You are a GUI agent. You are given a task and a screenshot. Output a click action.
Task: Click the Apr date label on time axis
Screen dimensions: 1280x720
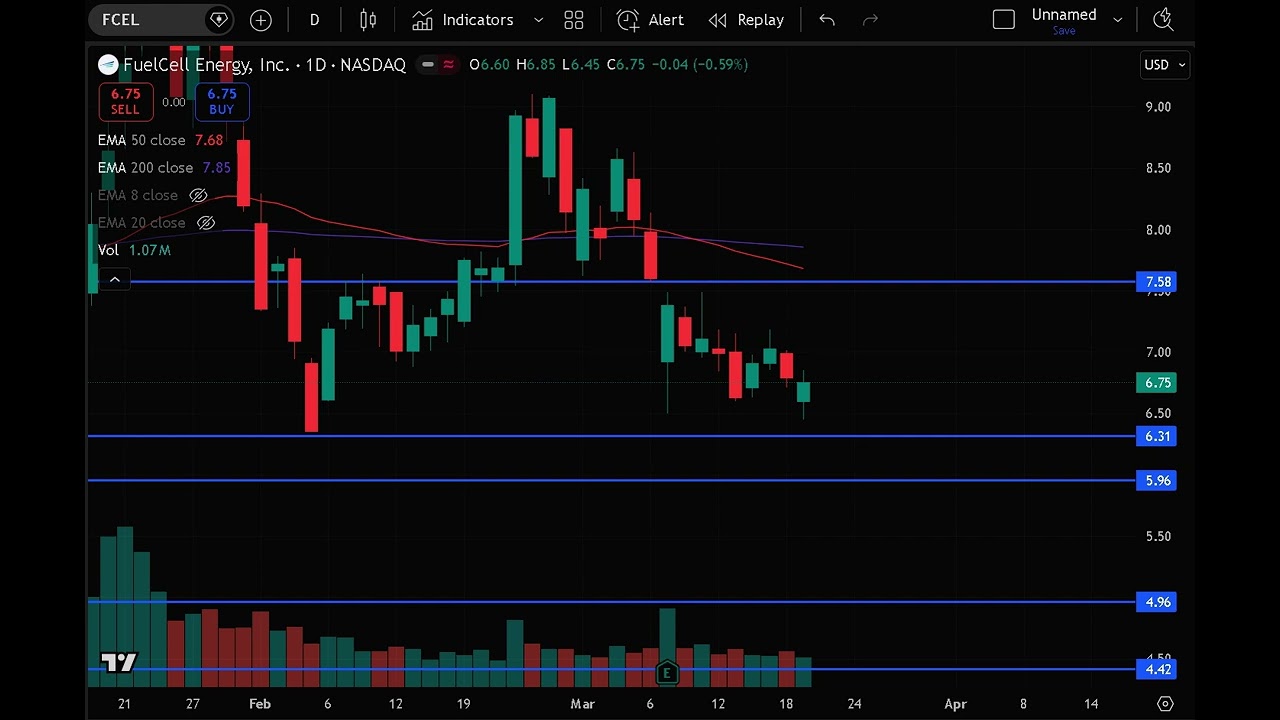click(x=955, y=704)
